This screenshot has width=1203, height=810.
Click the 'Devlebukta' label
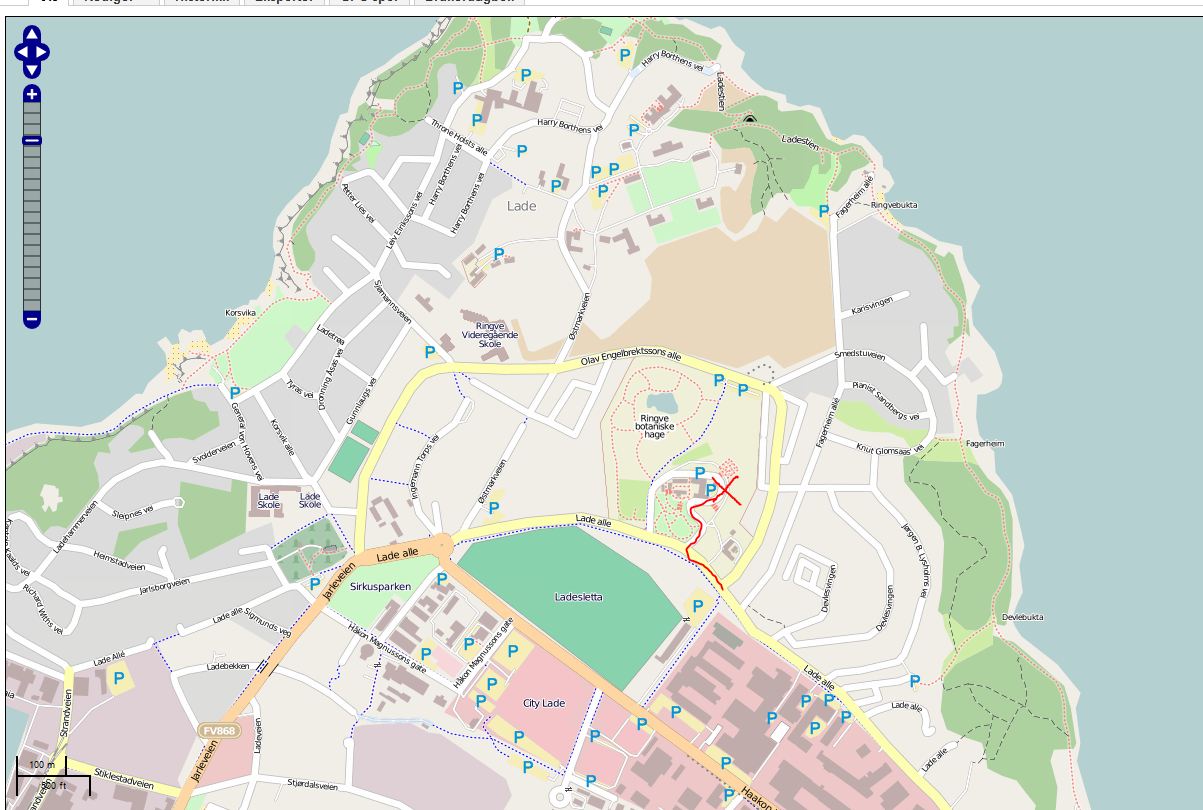pyautogui.click(x=1022, y=617)
